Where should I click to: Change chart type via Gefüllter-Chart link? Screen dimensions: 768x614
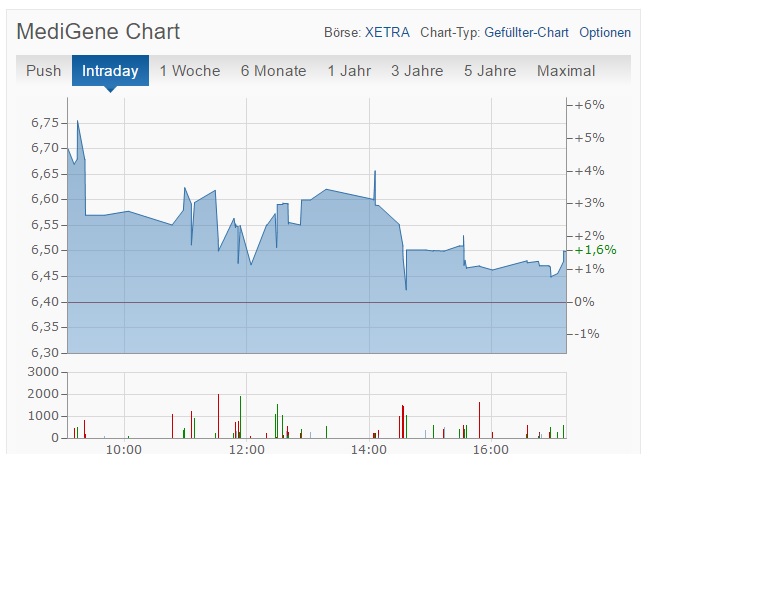pos(527,32)
